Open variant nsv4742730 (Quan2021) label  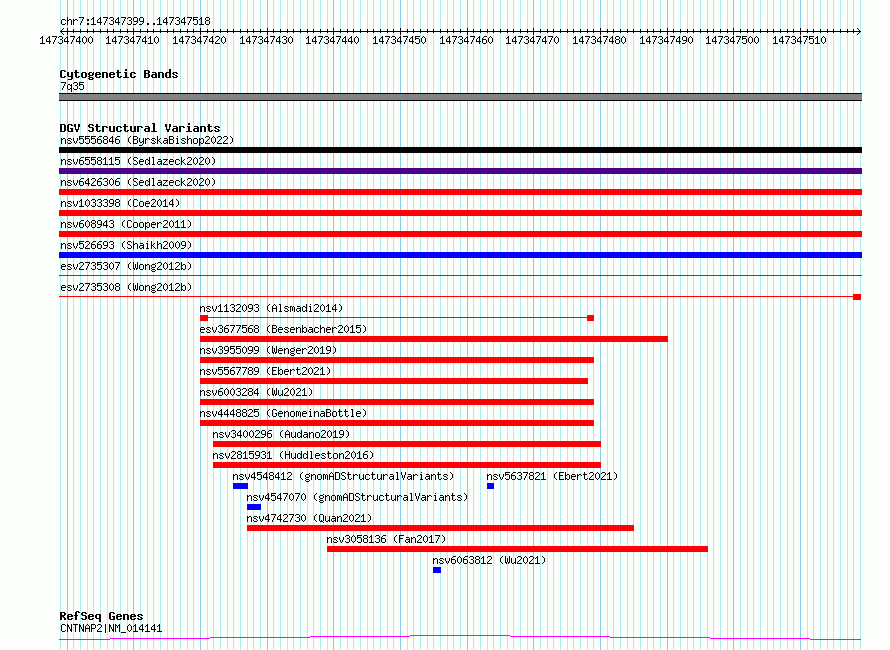(309, 518)
